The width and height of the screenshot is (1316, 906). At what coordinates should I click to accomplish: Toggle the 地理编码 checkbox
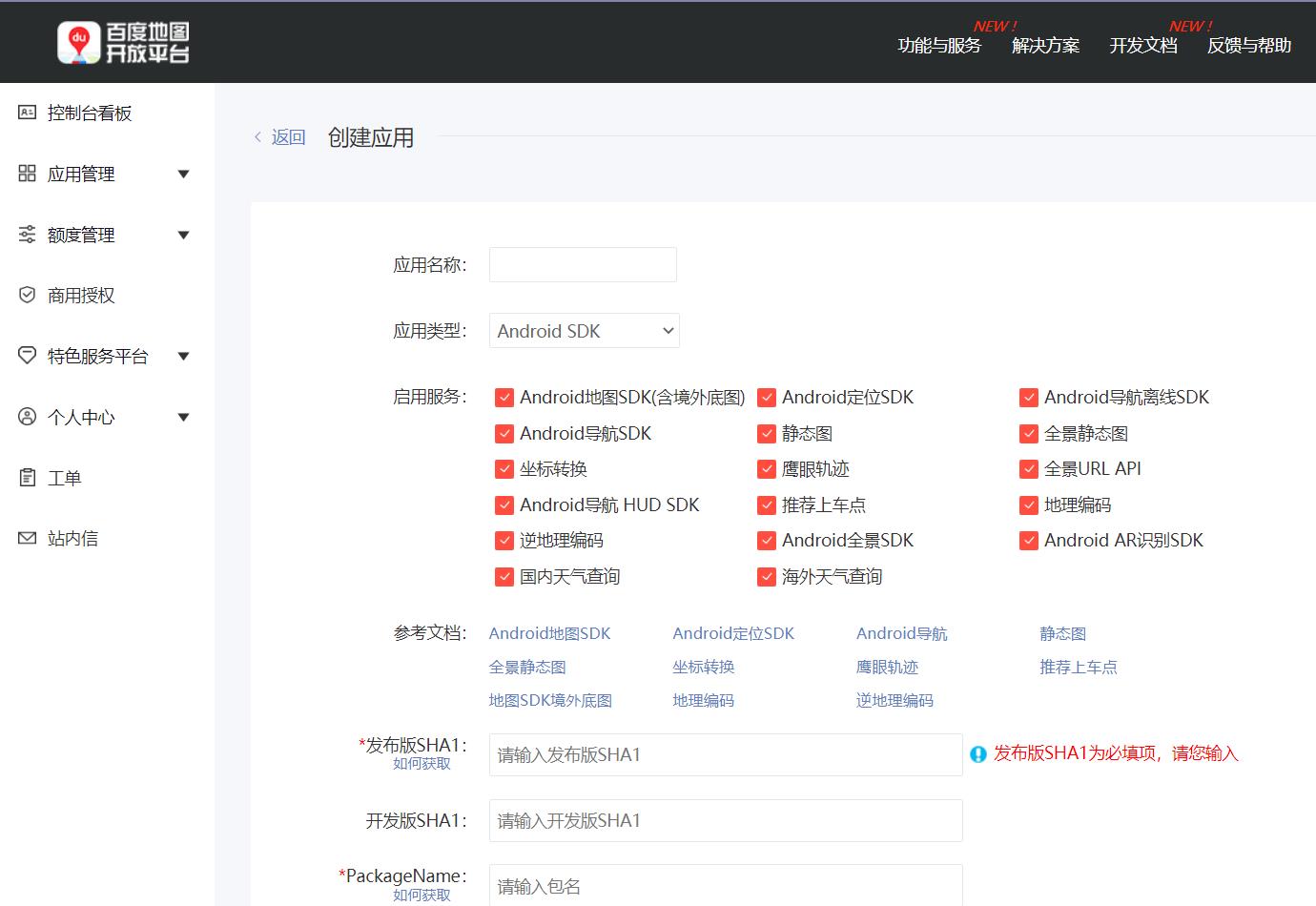tap(1029, 505)
